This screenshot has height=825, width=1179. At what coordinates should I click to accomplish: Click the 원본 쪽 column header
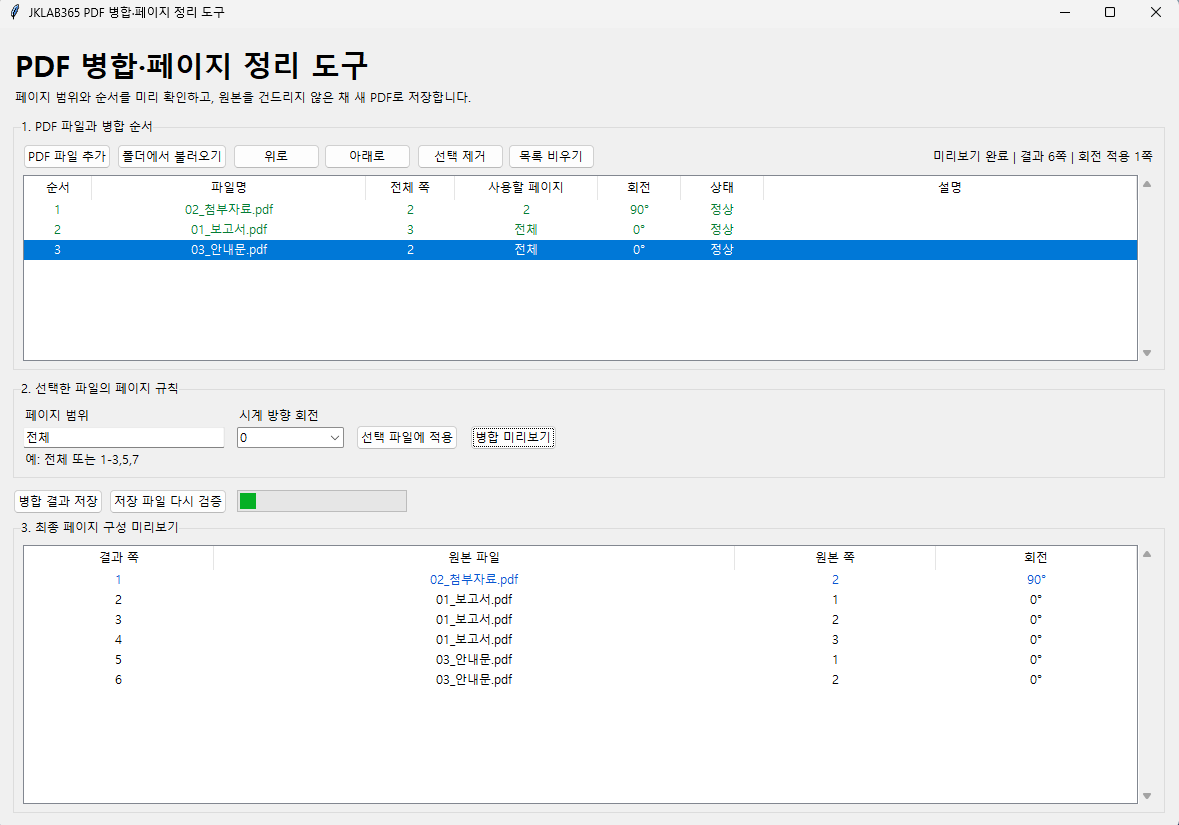click(x=835, y=558)
